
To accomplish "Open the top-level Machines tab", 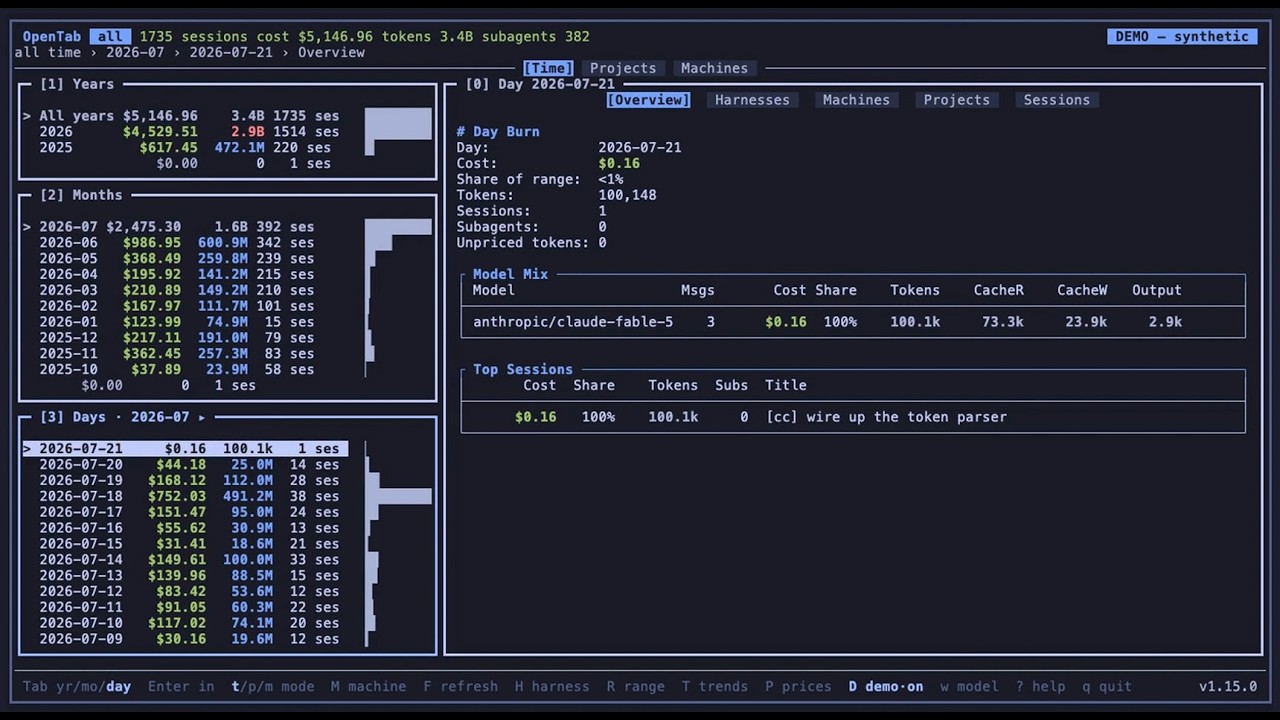I will tap(714, 68).
